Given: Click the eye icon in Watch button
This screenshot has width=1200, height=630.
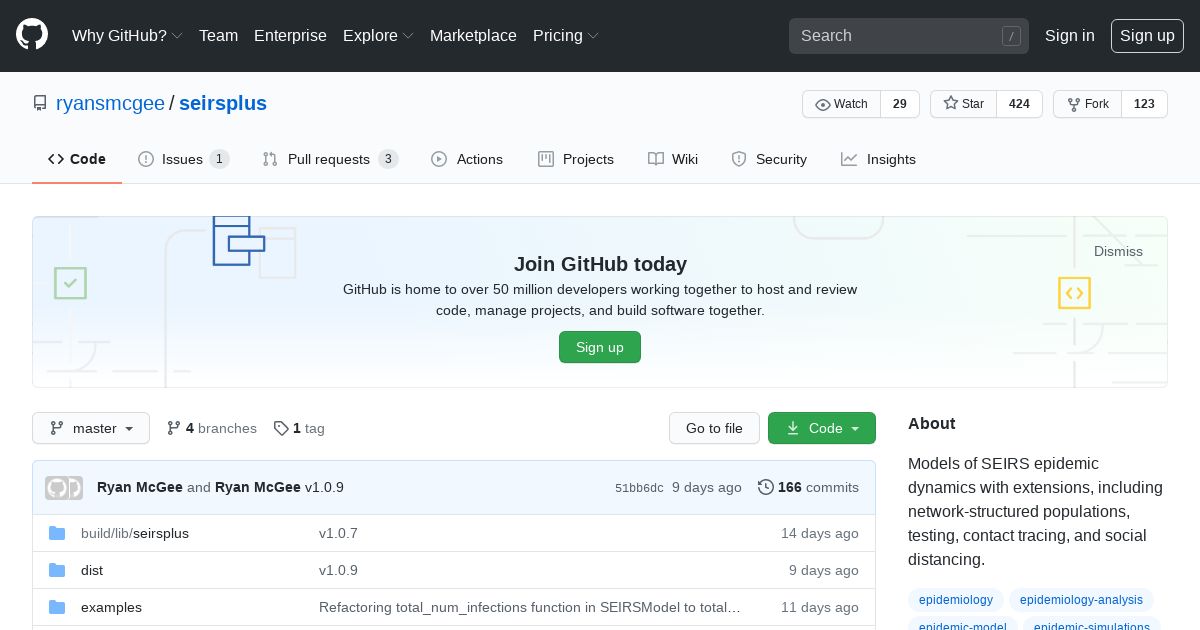Looking at the screenshot, I should tap(823, 104).
